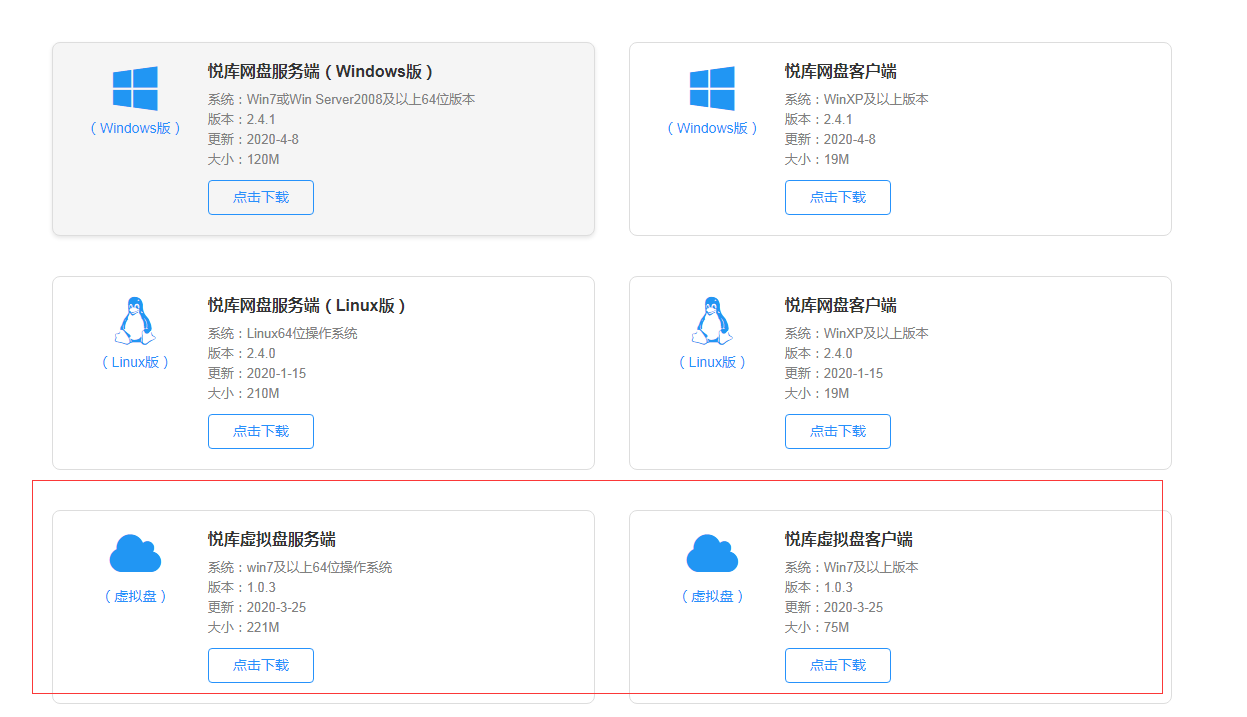Select the title 悦库网盘服务端（Windows版）
The width and height of the screenshot is (1247, 717).
tap(322, 71)
